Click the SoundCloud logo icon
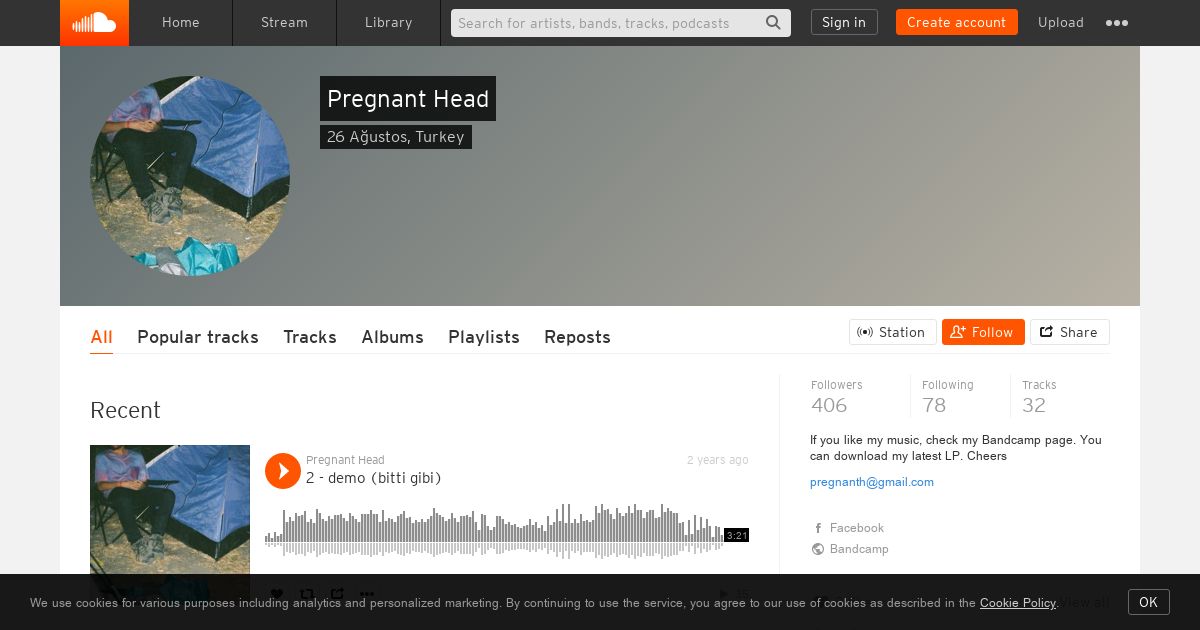Viewport: 1200px width, 630px height. 94,22
